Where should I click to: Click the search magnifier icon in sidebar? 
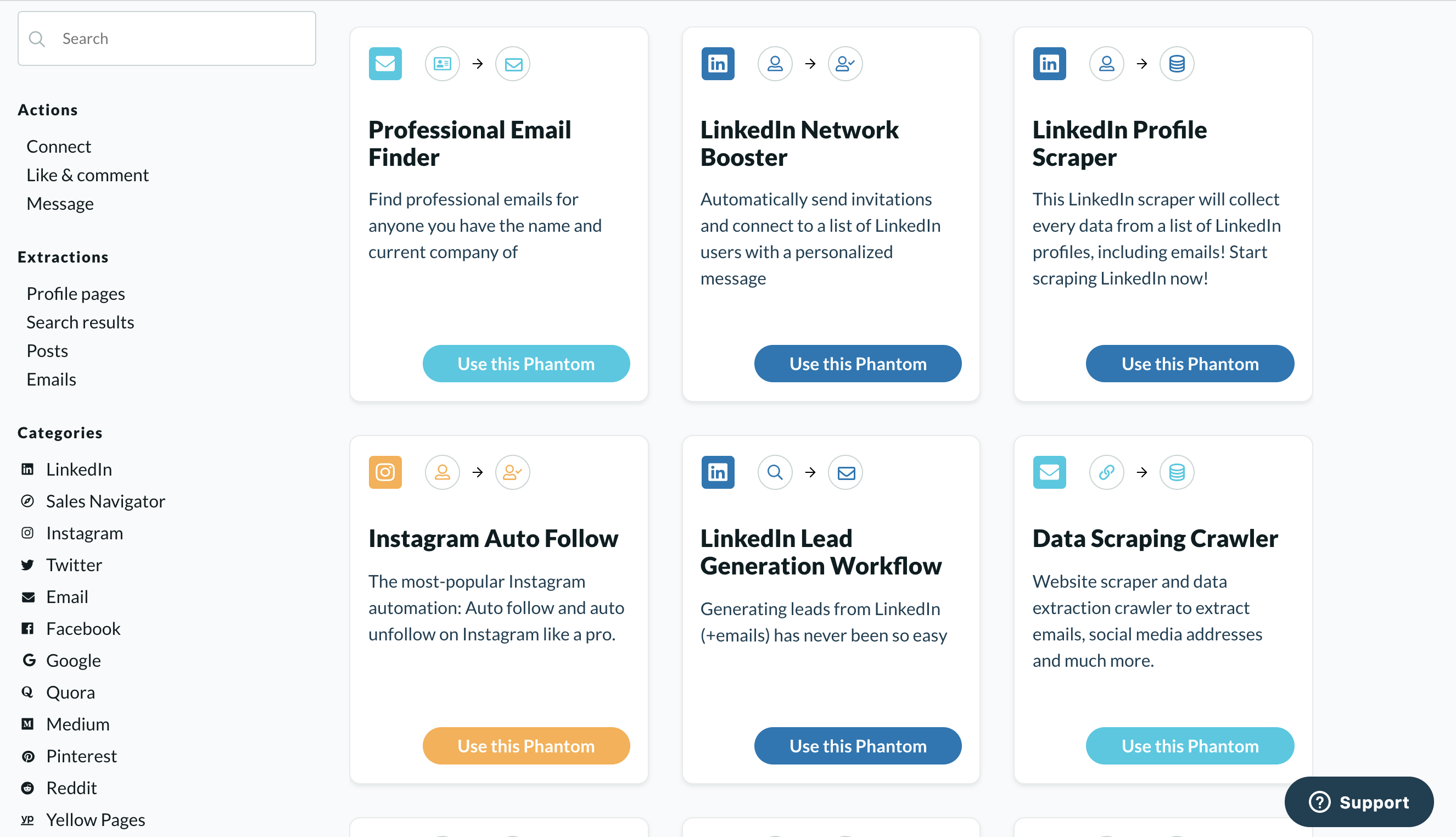tap(37, 38)
